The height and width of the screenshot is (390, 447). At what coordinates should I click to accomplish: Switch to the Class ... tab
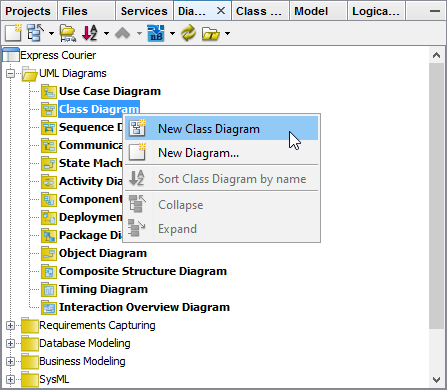point(259,11)
